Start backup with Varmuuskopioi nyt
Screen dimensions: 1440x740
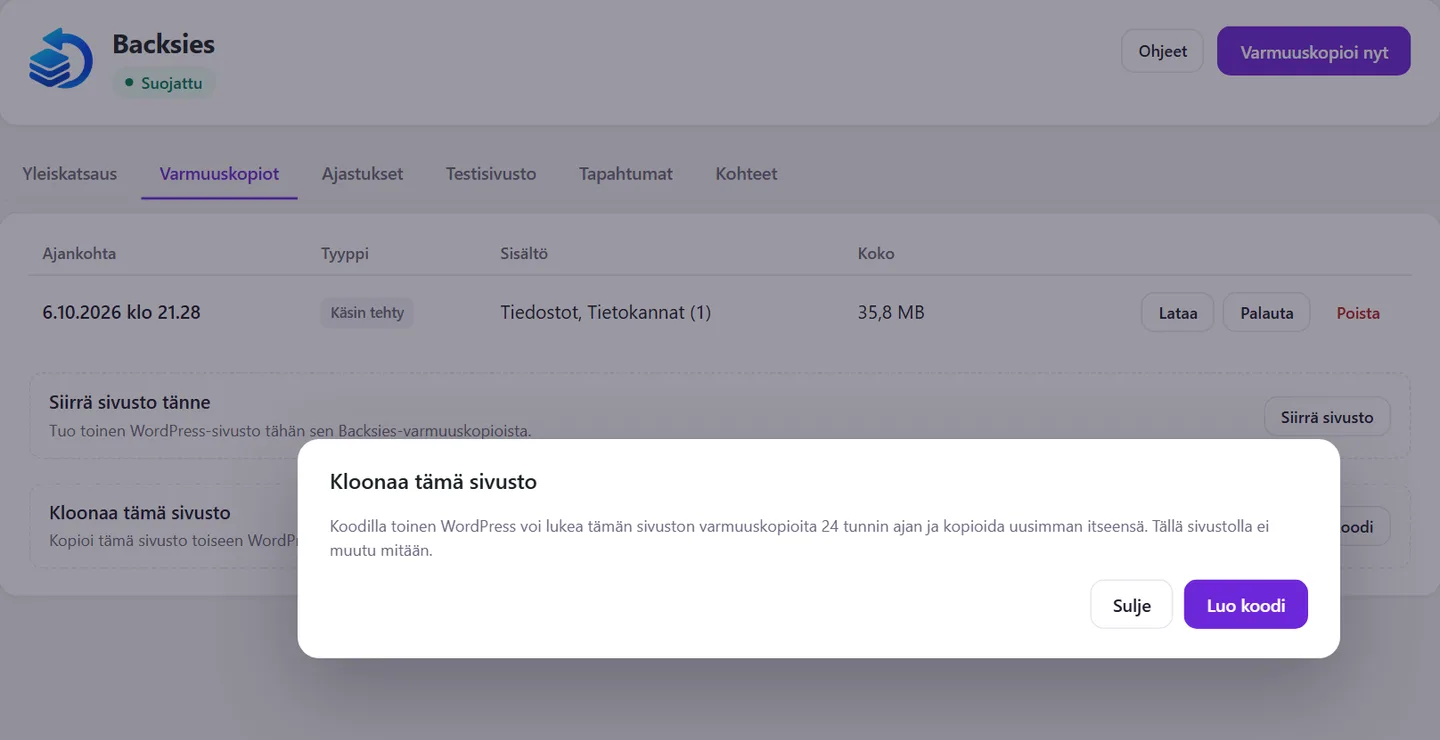(x=1314, y=52)
